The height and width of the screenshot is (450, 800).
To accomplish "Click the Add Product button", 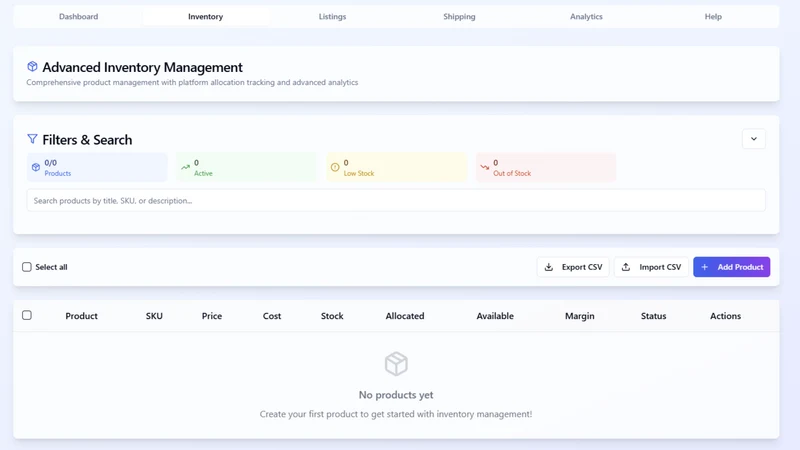I will (732, 267).
